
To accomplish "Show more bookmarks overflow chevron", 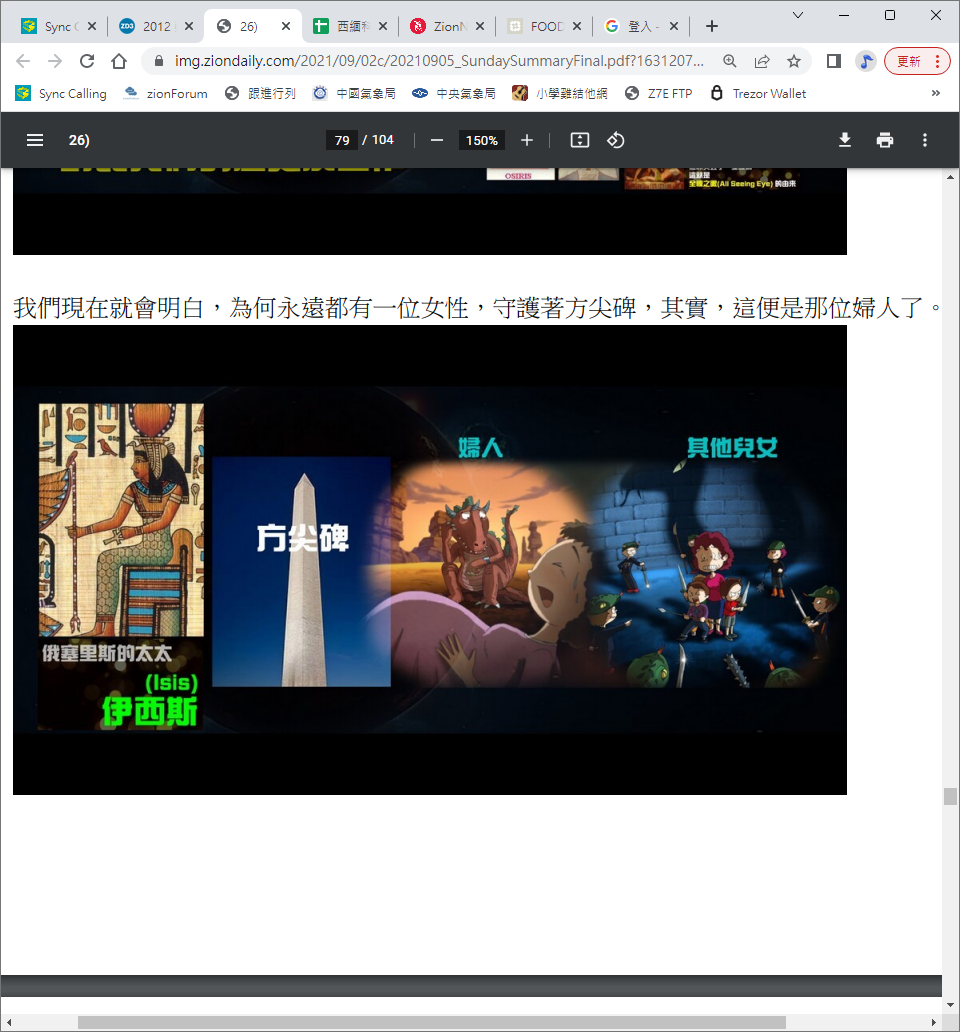I will click(x=936, y=93).
